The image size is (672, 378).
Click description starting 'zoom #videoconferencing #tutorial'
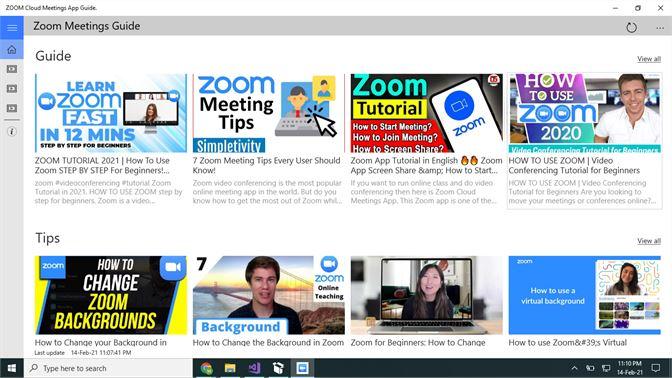point(109,192)
